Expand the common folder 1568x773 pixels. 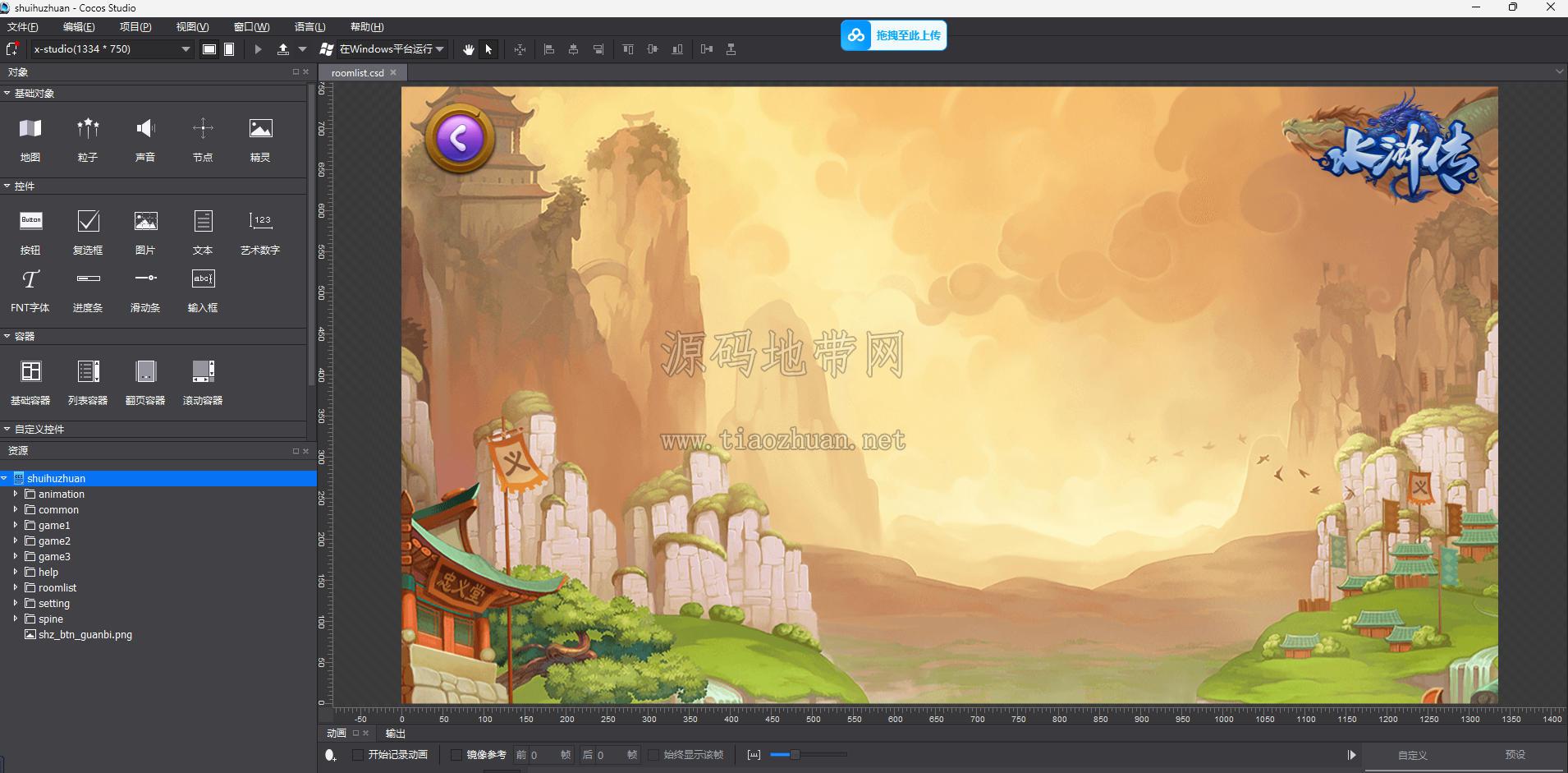point(16,509)
